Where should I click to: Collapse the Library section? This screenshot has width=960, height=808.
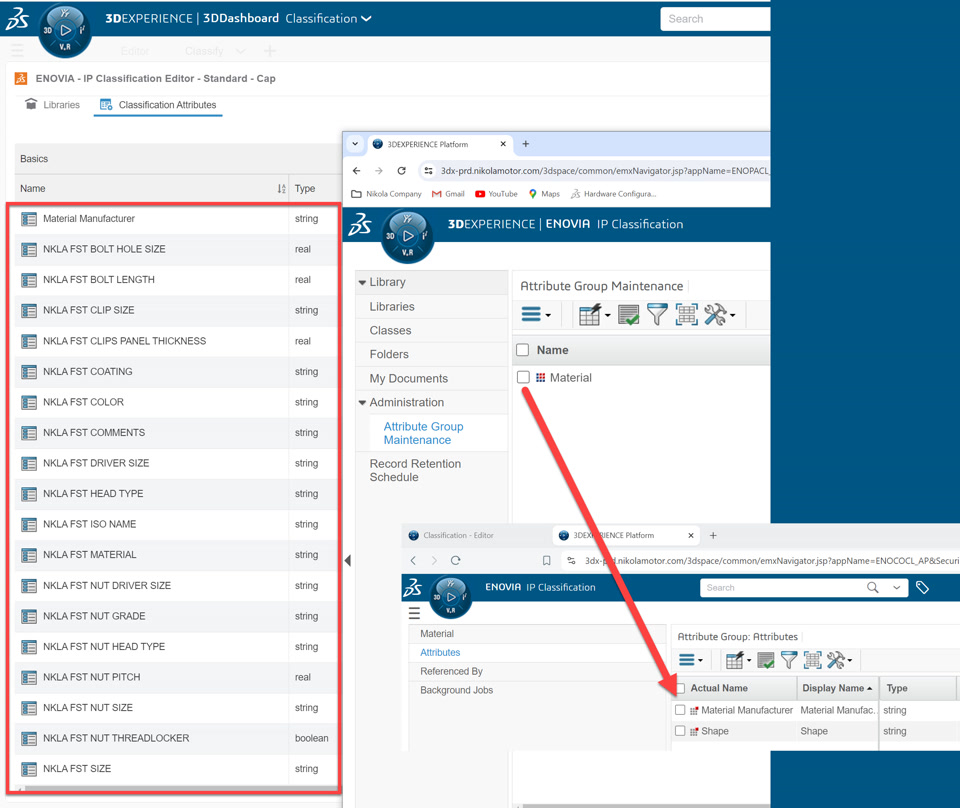pos(362,283)
